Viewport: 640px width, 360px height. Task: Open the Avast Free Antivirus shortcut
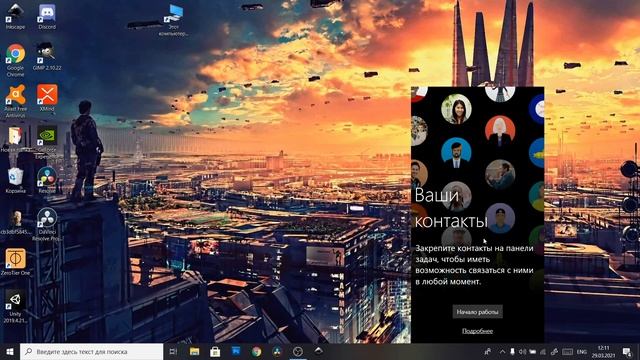click(x=16, y=101)
